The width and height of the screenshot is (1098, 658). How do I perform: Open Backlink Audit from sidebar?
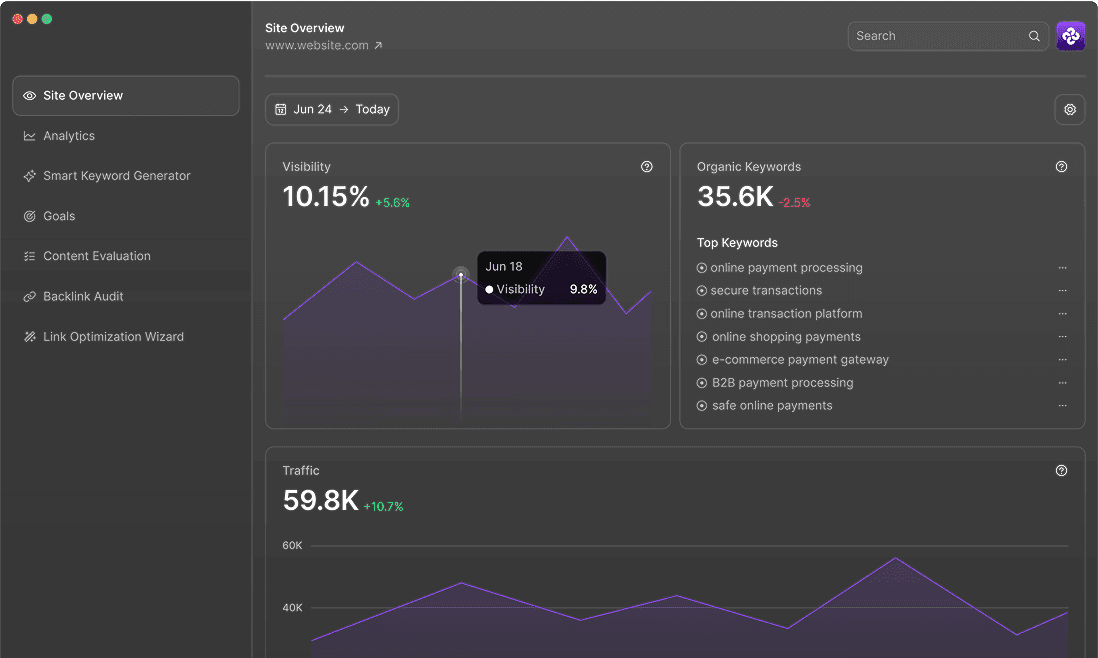[83, 297]
